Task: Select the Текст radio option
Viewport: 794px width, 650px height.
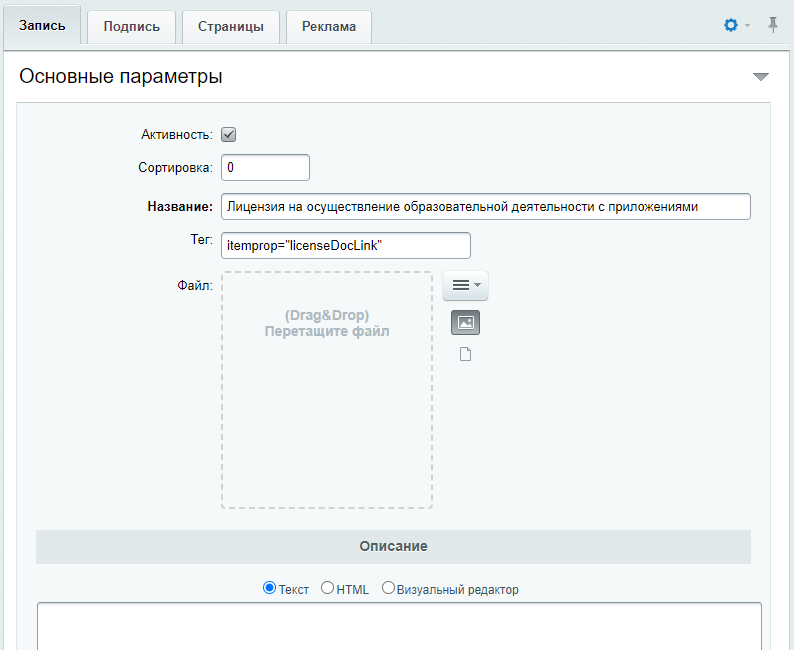Action: [x=269, y=588]
